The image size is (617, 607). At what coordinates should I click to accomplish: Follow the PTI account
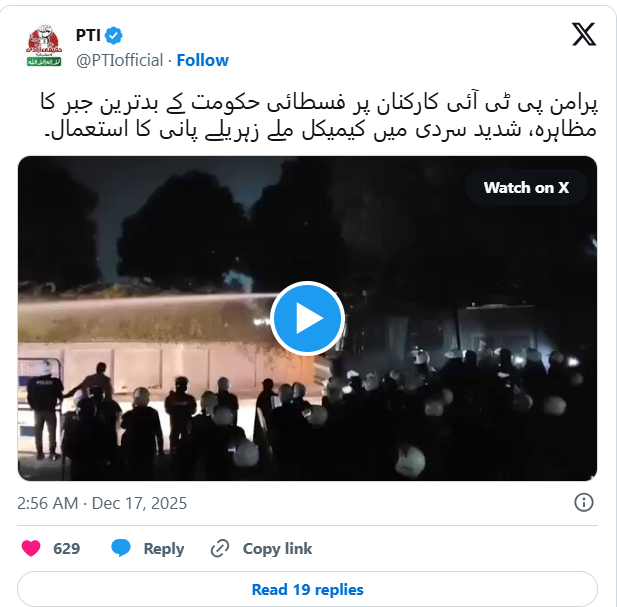pyautogui.click(x=202, y=60)
